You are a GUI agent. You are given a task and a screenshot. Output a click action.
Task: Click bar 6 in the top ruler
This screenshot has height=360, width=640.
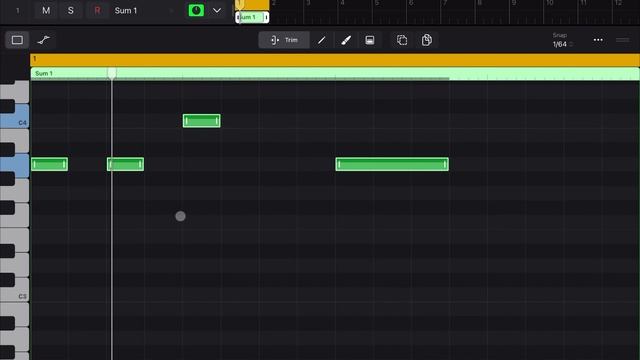pos(411,4)
